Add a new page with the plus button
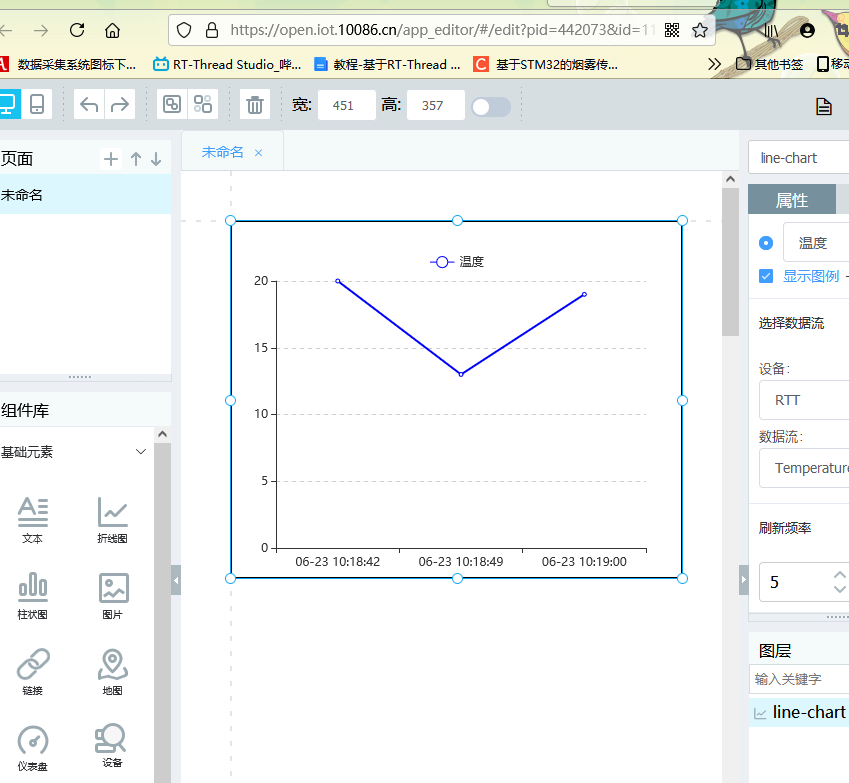The image size is (849, 783). [110, 158]
